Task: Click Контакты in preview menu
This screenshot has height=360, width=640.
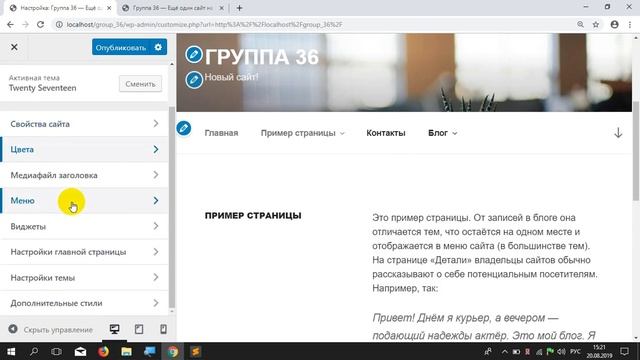Action: pos(386,133)
